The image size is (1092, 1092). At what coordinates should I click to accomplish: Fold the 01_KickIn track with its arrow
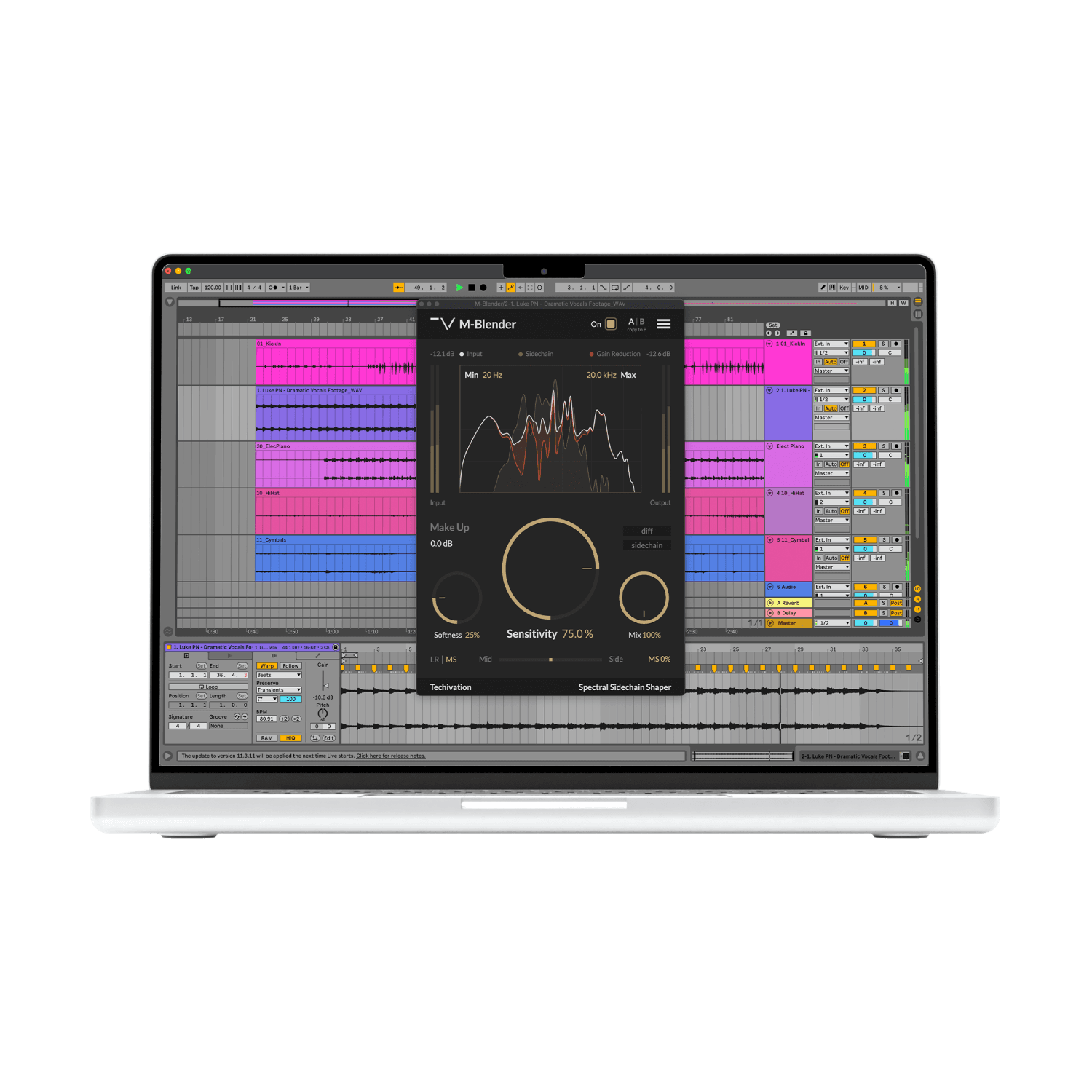[x=769, y=344]
